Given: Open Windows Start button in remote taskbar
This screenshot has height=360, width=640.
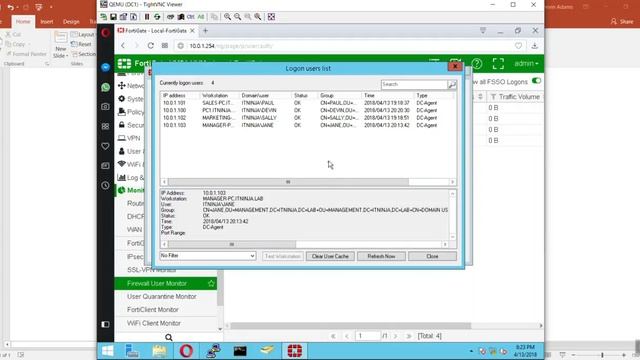Looking at the screenshot, I should click(107, 351).
